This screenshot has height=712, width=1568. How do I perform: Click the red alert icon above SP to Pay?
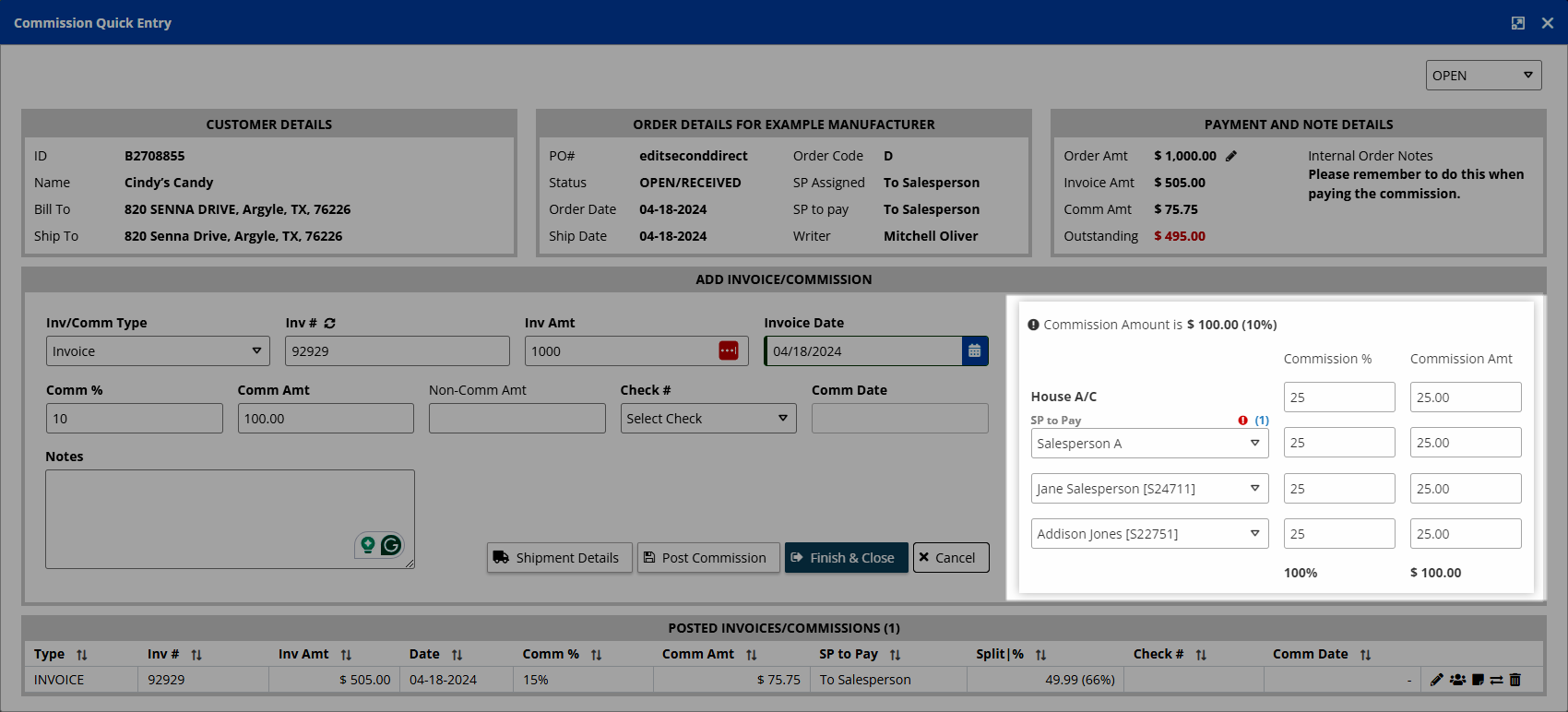[1242, 421]
